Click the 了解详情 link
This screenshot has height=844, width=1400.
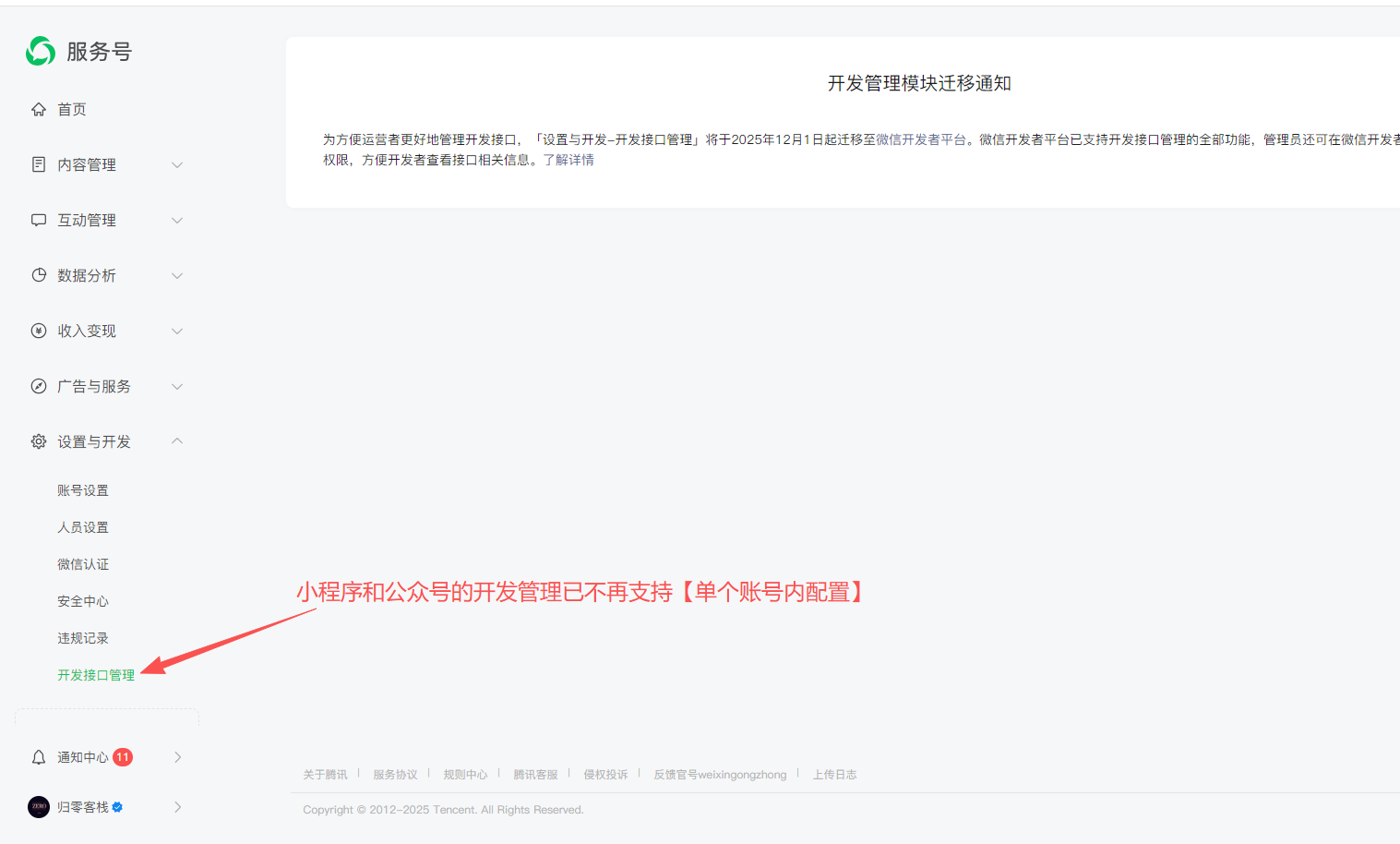(x=568, y=160)
